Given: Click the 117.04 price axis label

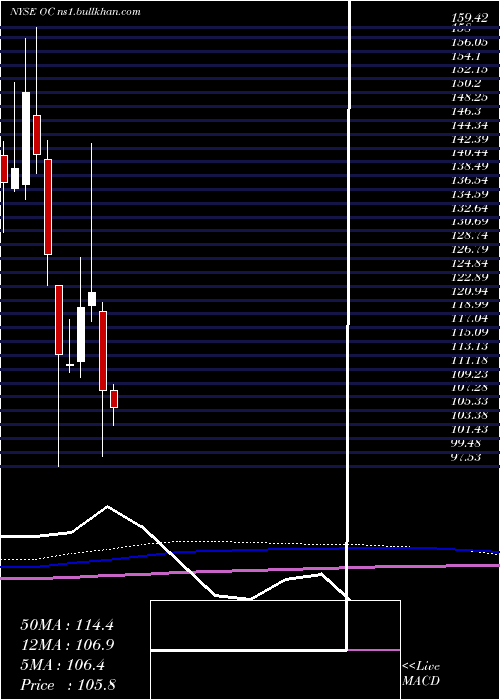Looking at the screenshot, I should [x=468, y=318].
